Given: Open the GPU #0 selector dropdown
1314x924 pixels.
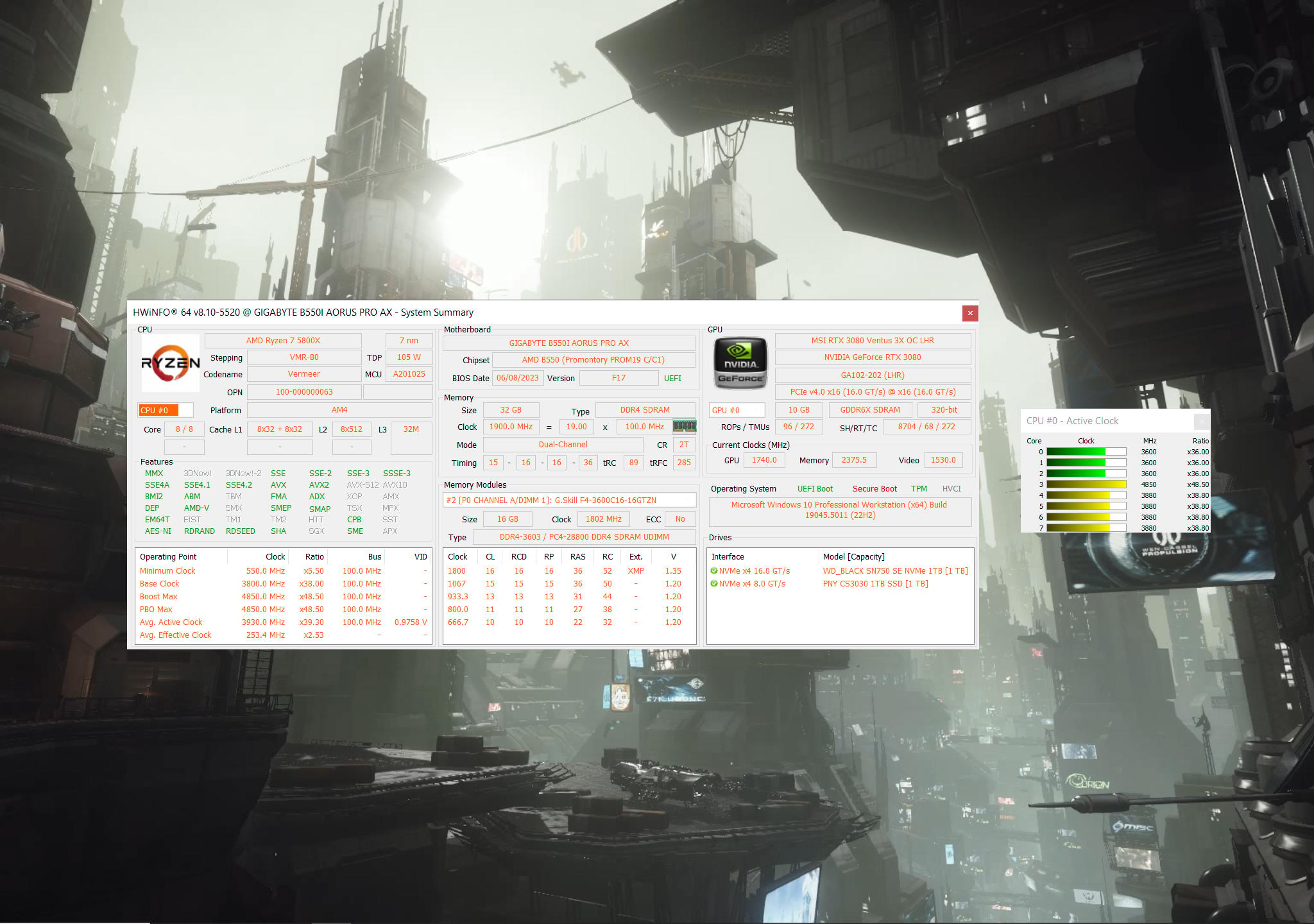Looking at the screenshot, I should [737, 410].
